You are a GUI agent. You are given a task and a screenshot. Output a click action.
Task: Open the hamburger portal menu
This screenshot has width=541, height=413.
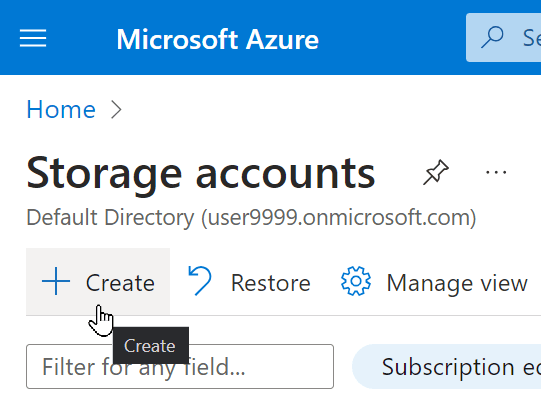(33, 38)
